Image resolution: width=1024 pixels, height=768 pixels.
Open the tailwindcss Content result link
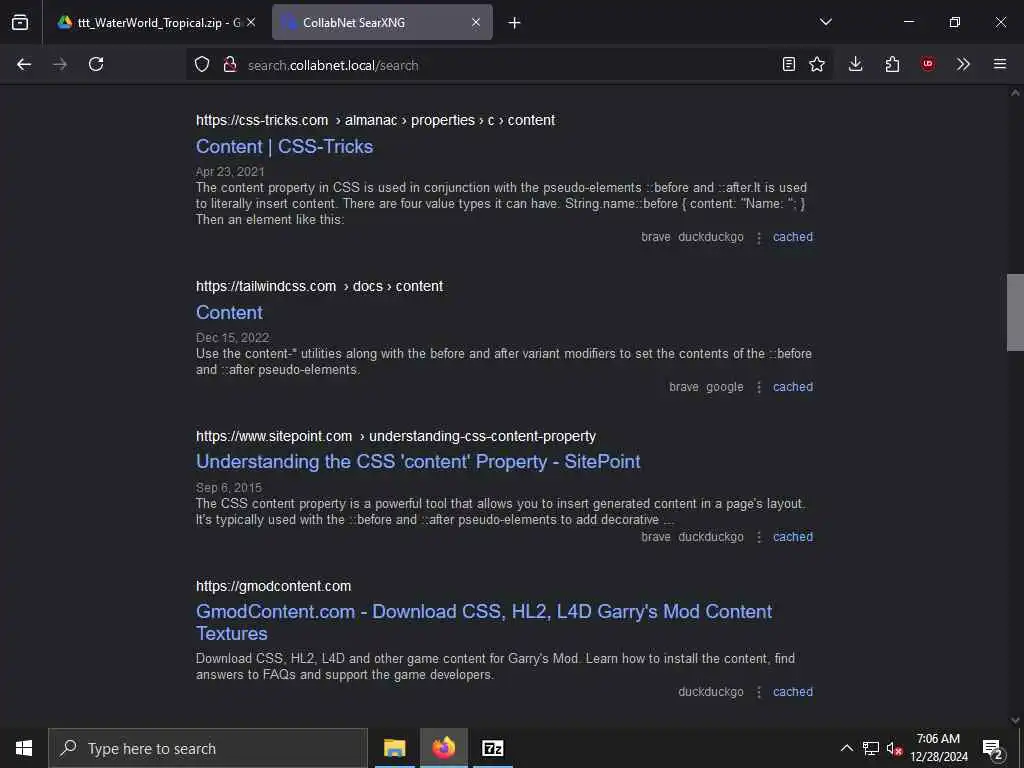click(229, 312)
